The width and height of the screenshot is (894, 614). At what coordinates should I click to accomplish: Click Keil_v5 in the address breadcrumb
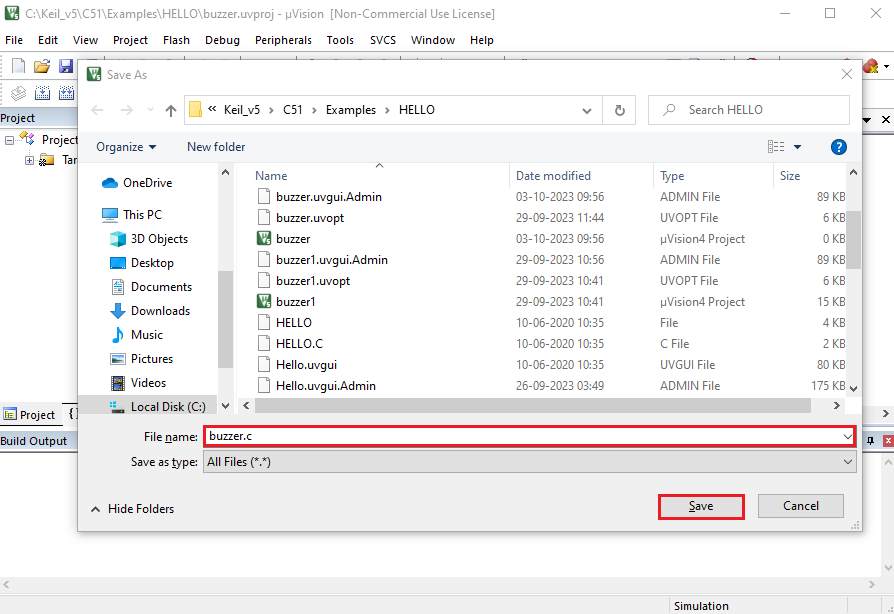click(x=242, y=110)
